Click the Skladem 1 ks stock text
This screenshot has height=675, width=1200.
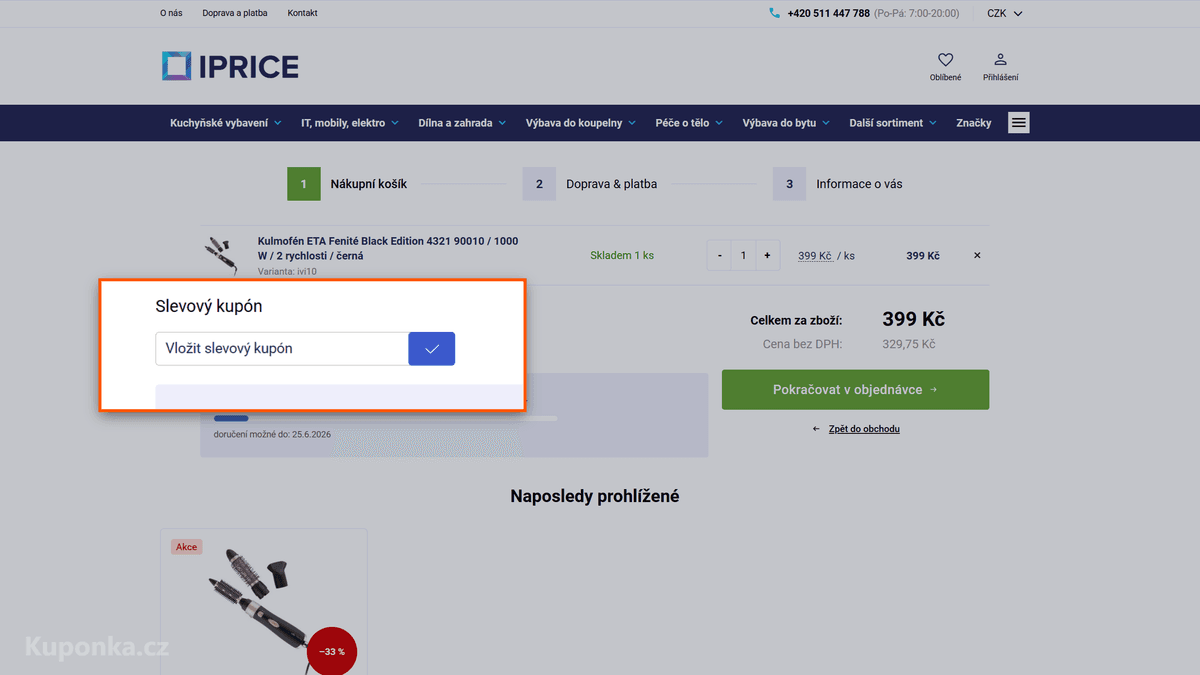click(x=622, y=256)
